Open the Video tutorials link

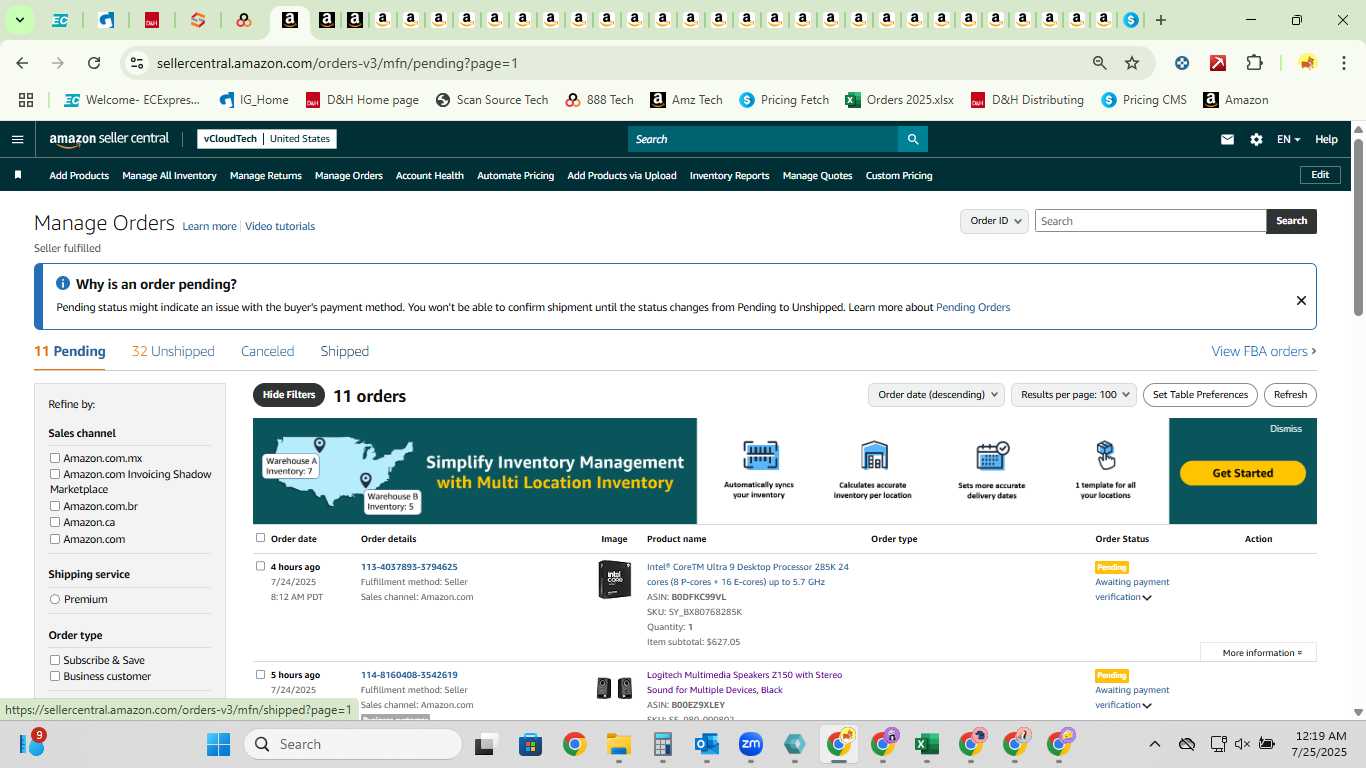click(280, 227)
